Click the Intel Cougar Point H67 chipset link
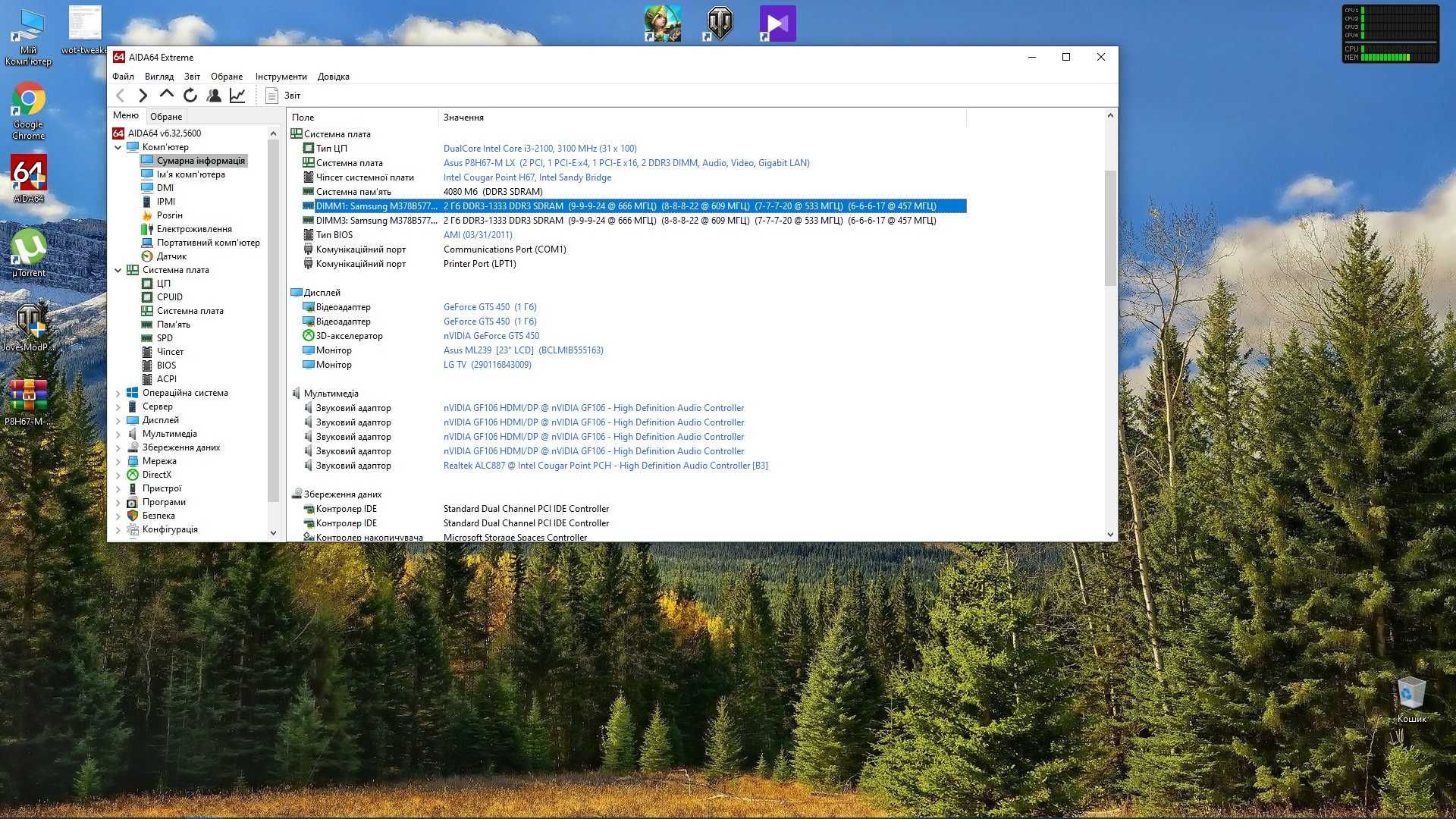Image resolution: width=1456 pixels, height=819 pixels. (527, 177)
